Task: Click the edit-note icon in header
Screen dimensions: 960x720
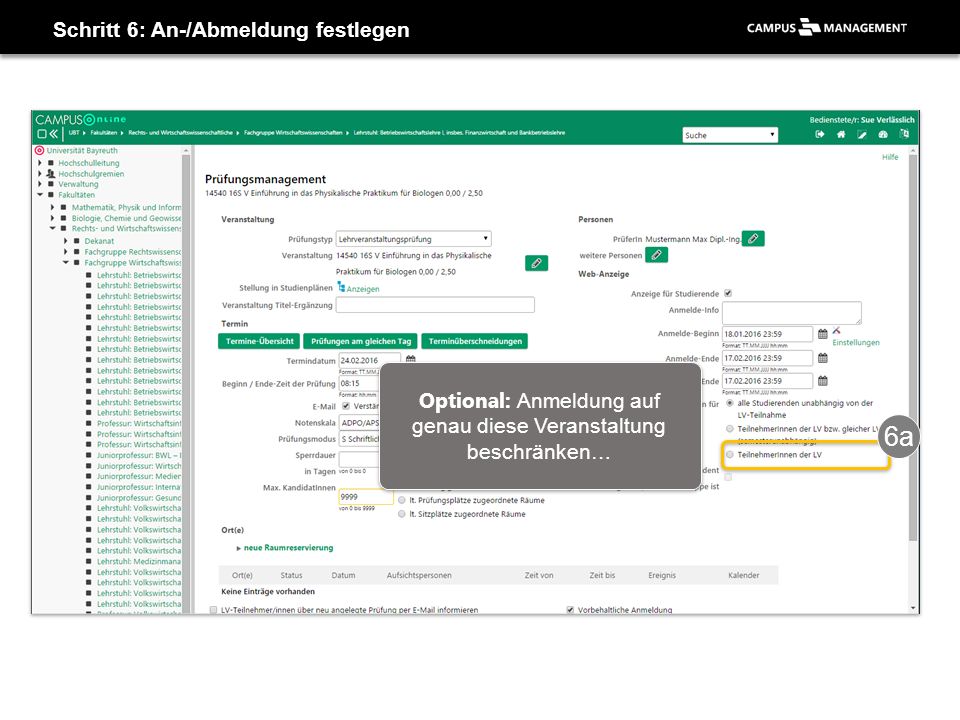Action: (862, 135)
